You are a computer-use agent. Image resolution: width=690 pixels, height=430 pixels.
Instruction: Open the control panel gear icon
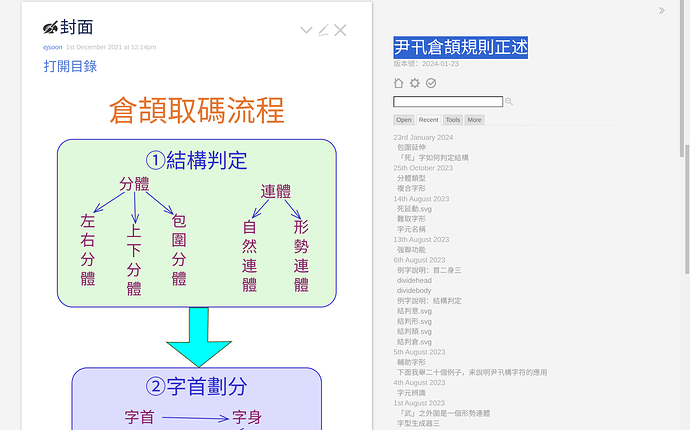pyautogui.click(x=415, y=83)
